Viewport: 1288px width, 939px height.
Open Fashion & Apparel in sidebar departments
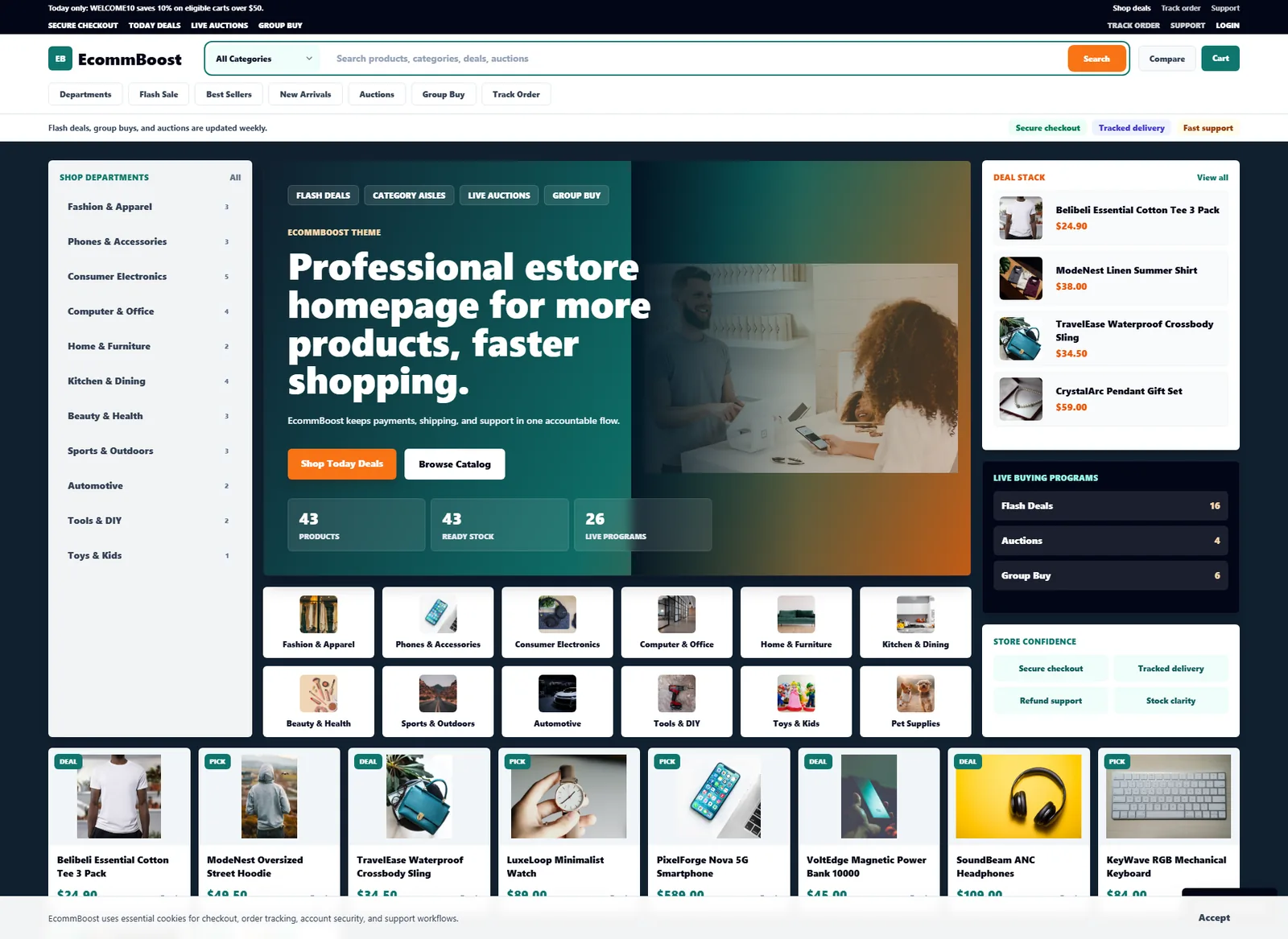click(x=148, y=207)
